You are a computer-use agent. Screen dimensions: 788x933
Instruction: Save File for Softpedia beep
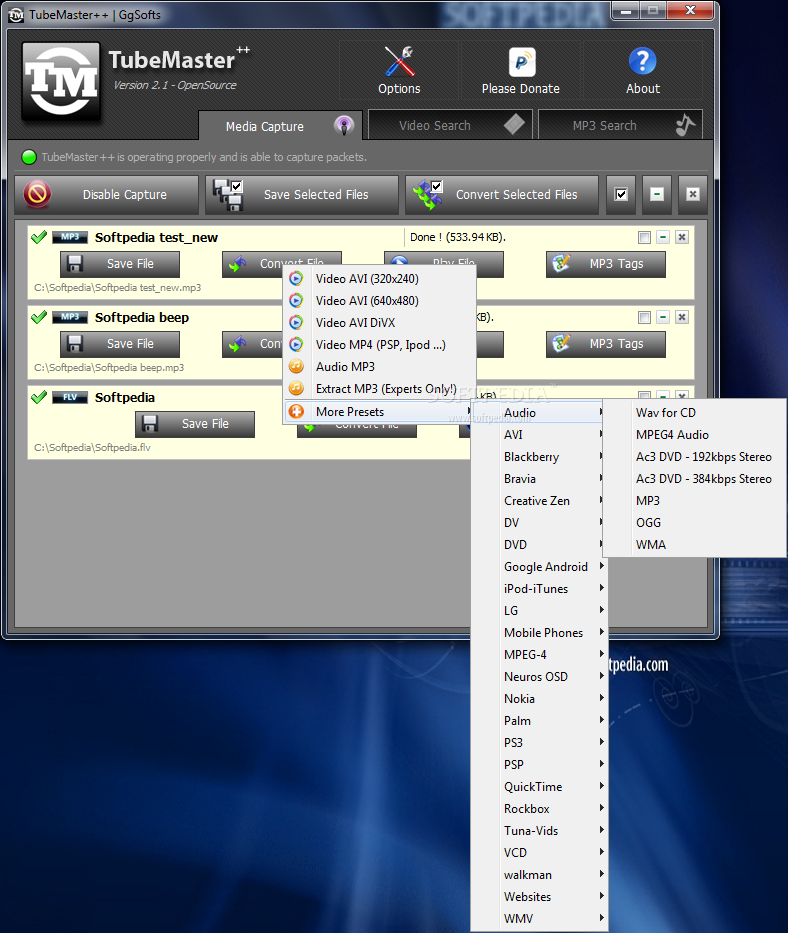(120, 344)
